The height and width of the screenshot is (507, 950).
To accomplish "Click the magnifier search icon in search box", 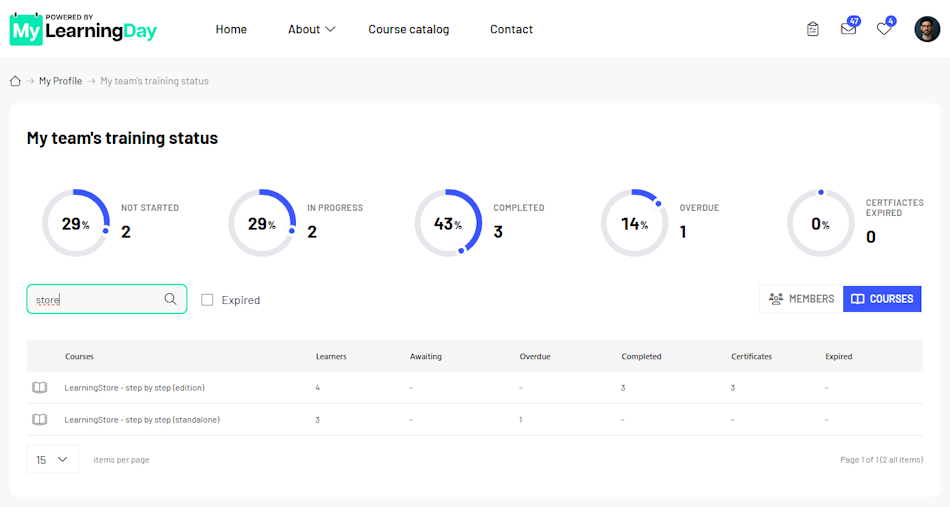I will point(170,299).
